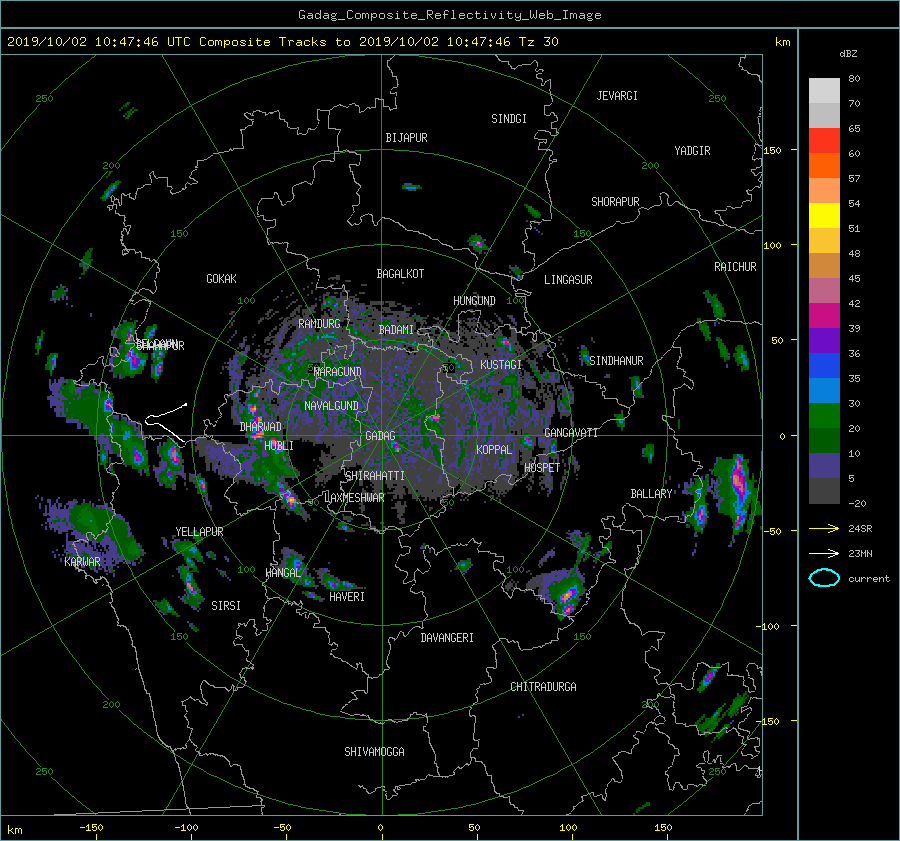Click the DAVANGERI city label
900x841 pixels.
point(447,638)
